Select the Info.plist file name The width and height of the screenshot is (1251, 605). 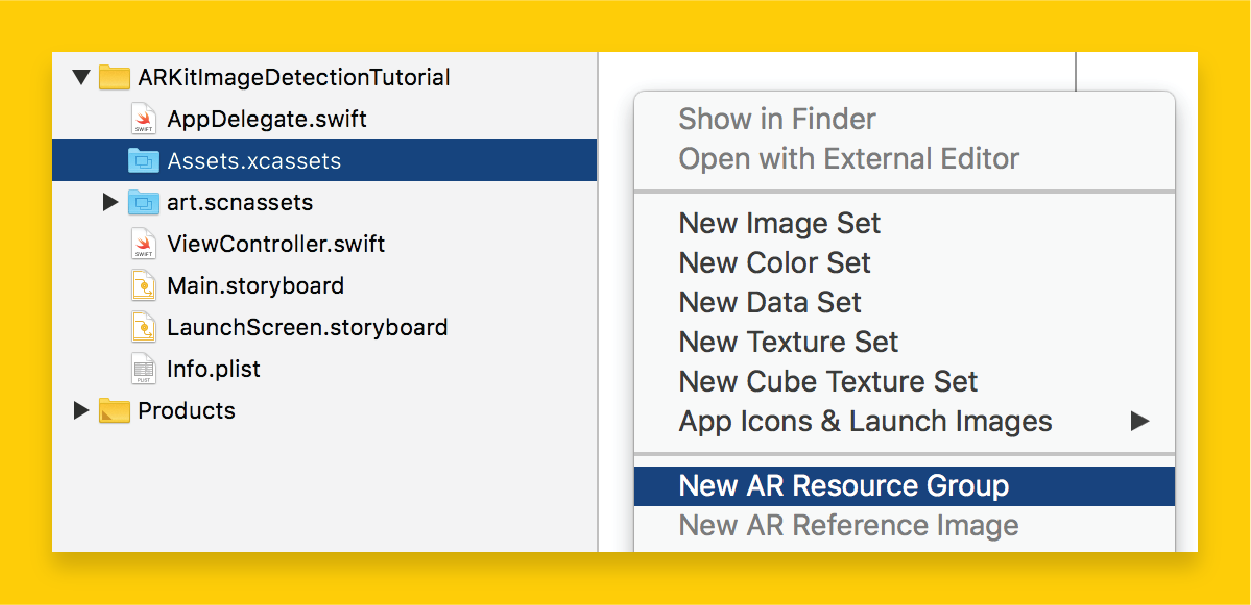[x=214, y=369]
